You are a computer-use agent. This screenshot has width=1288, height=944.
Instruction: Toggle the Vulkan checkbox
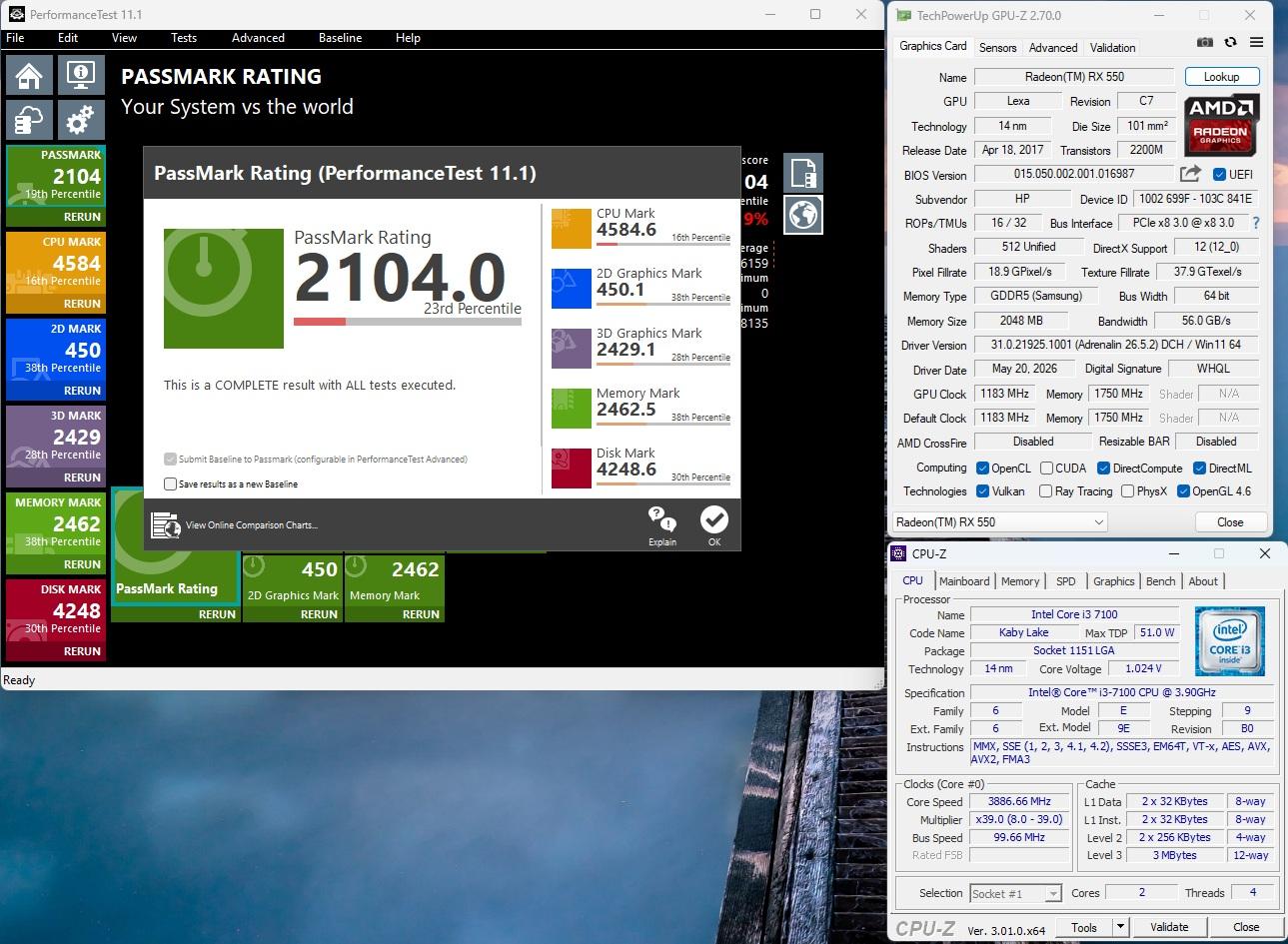point(983,491)
